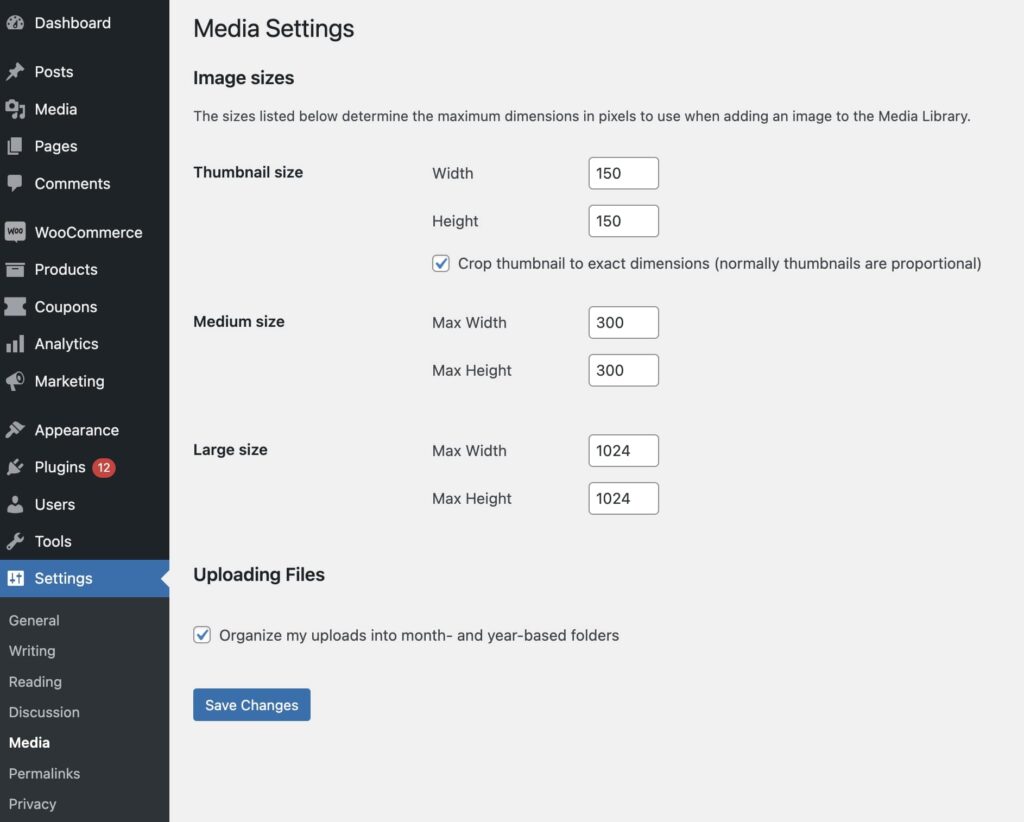Open WooCommerce from the sidebar icon
The image size is (1024, 822).
click(17, 232)
